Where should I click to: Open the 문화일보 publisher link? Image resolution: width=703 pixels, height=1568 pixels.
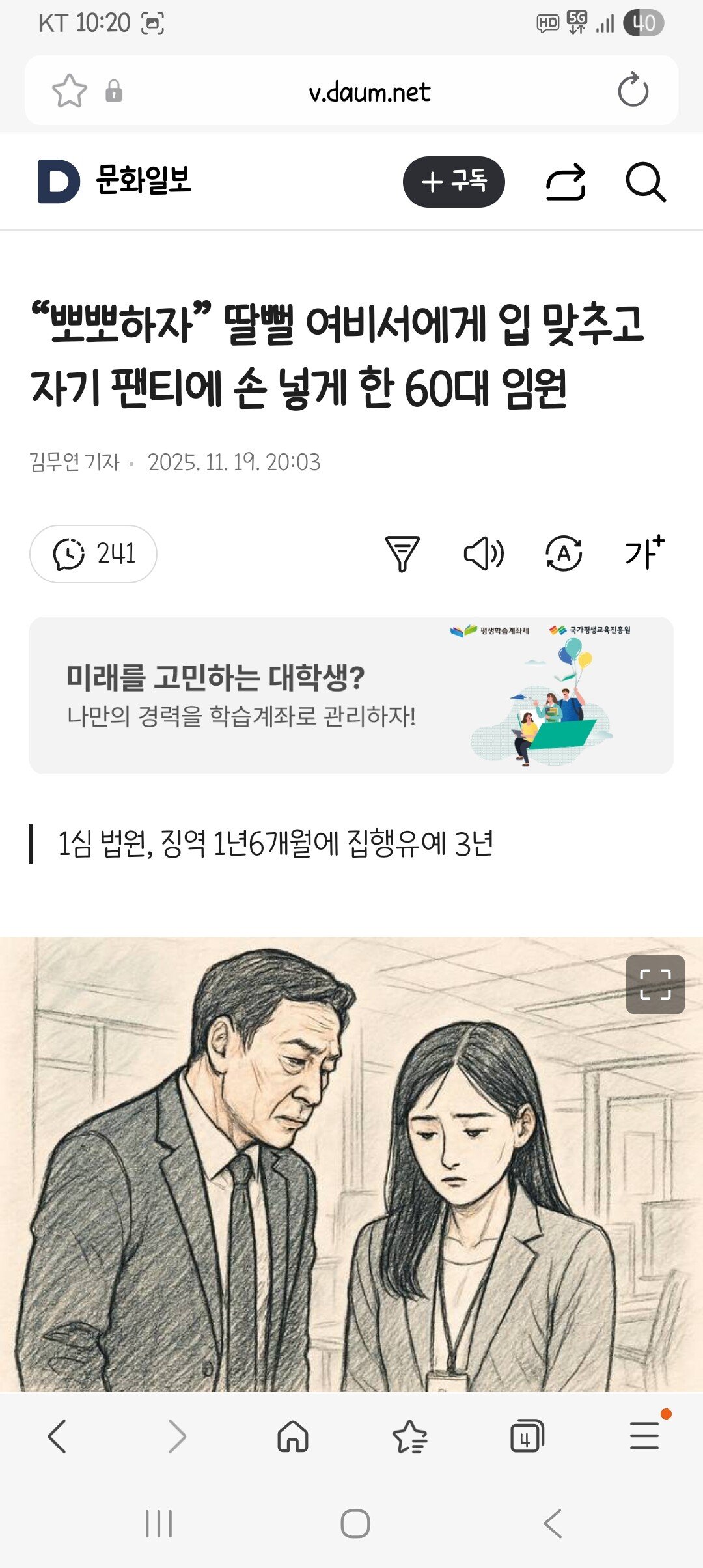pos(144,180)
